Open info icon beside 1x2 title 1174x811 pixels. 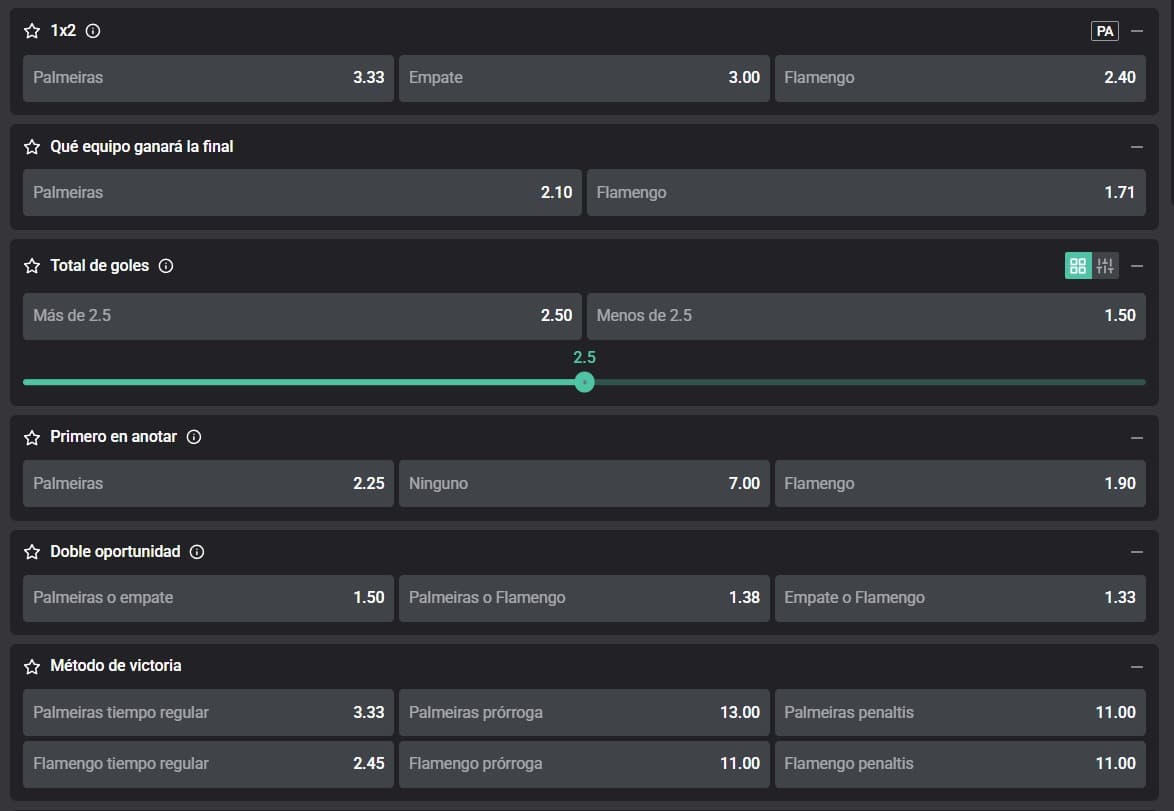pyautogui.click(x=93, y=31)
